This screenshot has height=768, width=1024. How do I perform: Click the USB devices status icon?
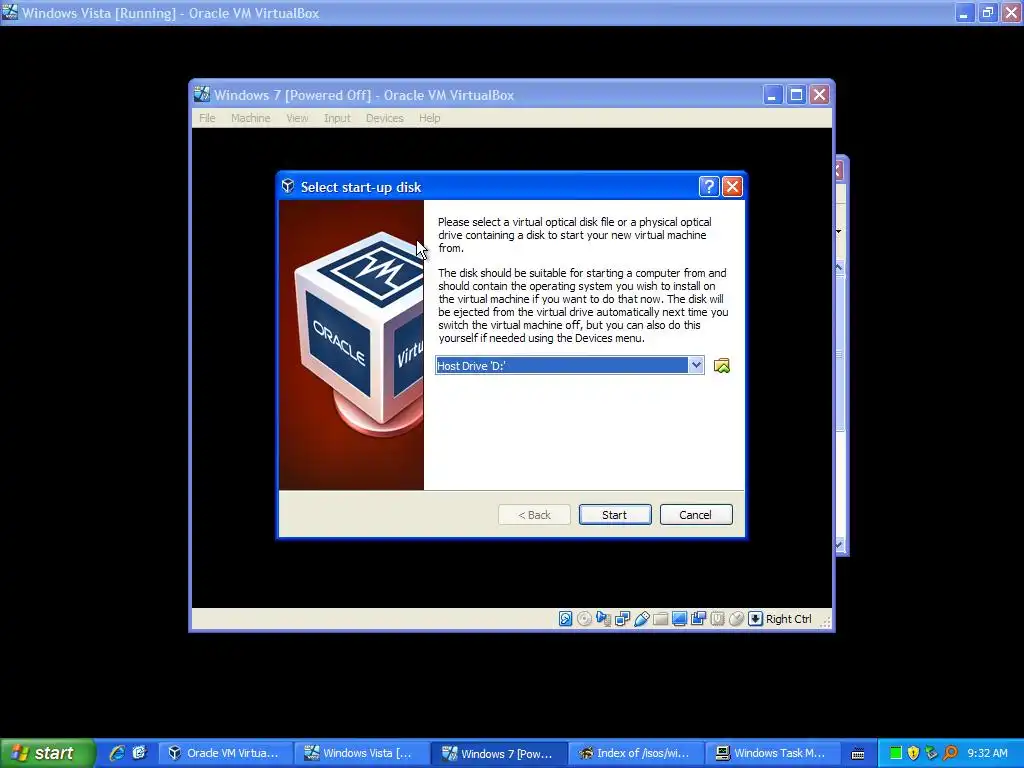(x=641, y=618)
